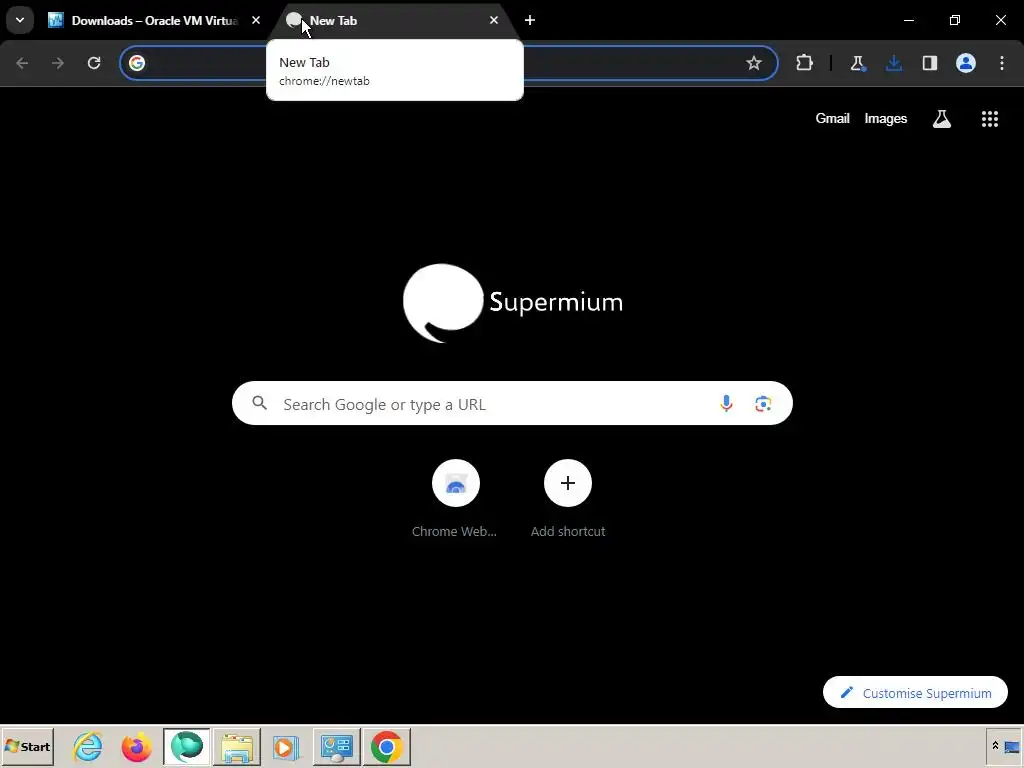This screenshot has height=768, width=1024.
Task: Click Customise Supermium button
Action: coord(915,693)
